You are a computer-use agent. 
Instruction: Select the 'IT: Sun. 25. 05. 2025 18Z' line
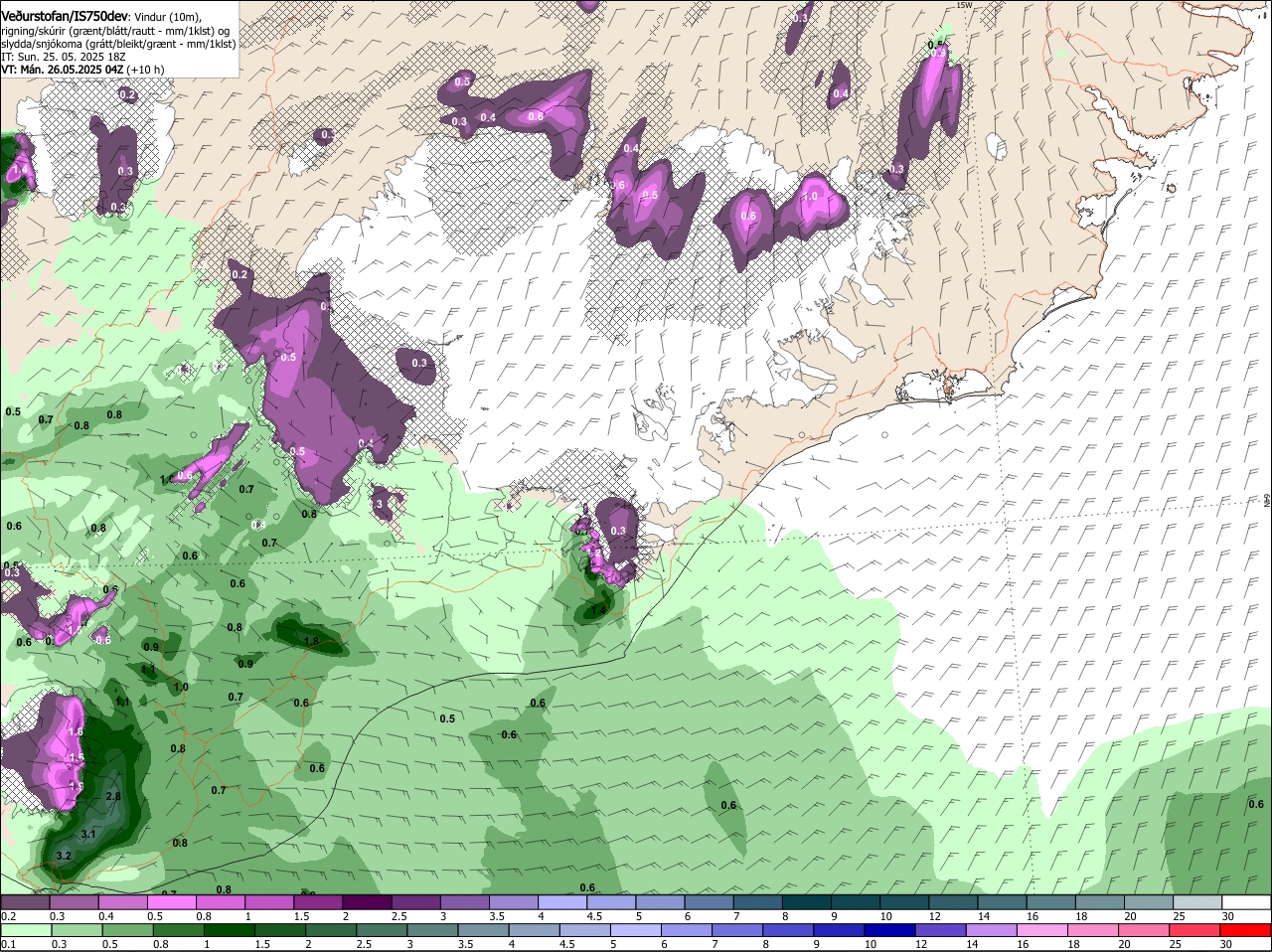63,57
